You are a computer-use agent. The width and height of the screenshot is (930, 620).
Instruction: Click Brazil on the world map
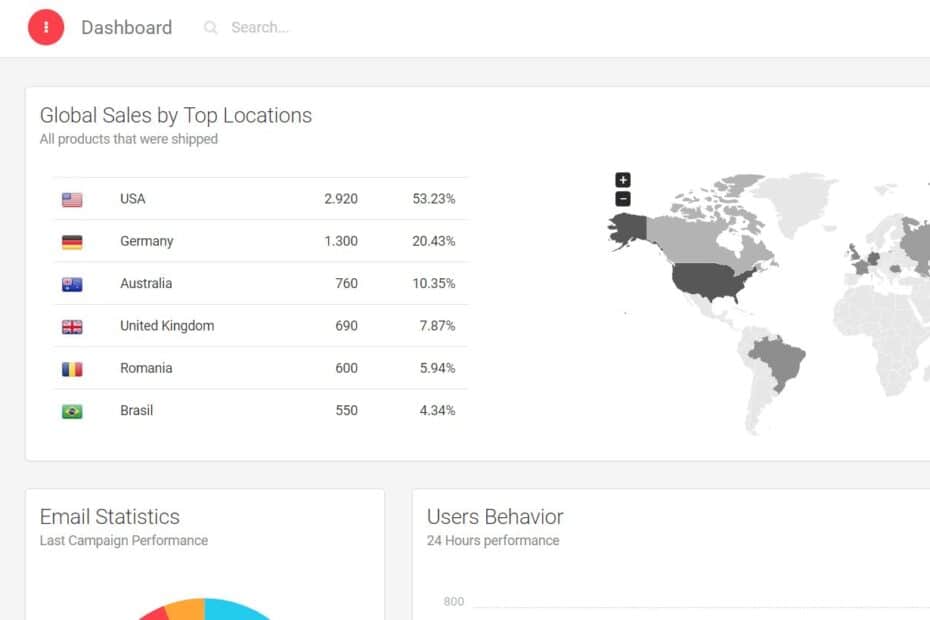(x=779, y=359)
